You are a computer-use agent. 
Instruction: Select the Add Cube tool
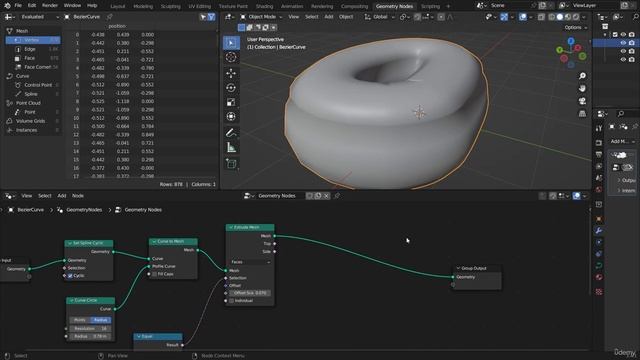(231, 164)
